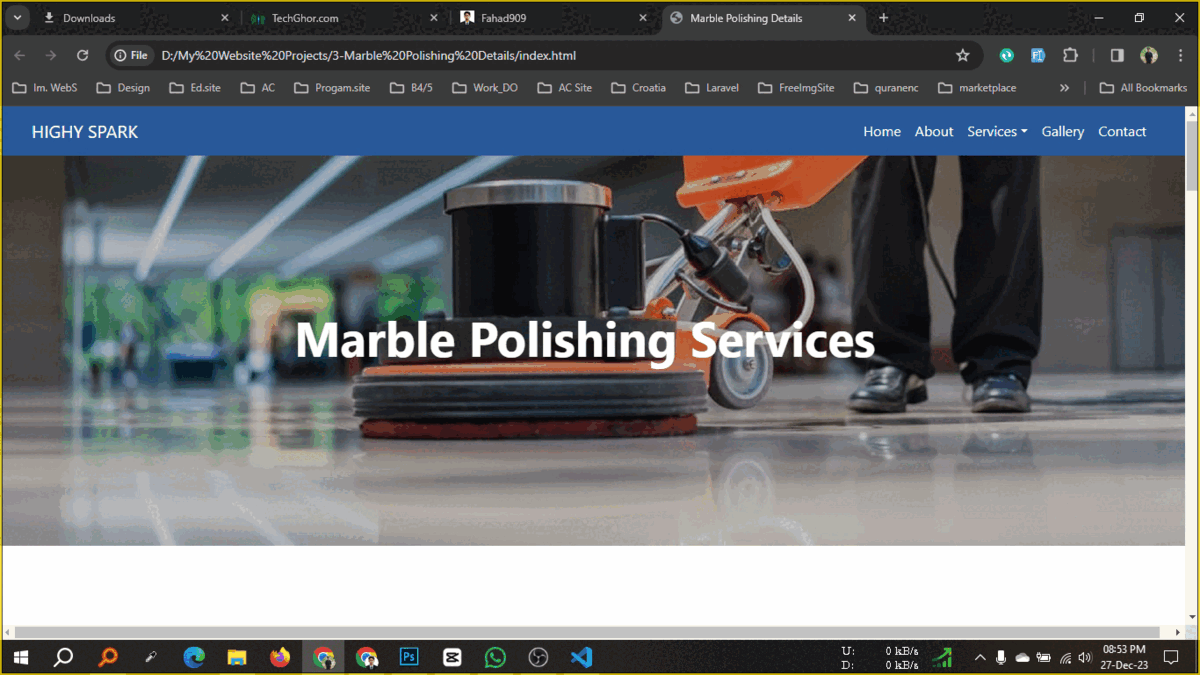Open the tab search dropdown
This screenshot has width=1200, height=675.
pos(18,18)
